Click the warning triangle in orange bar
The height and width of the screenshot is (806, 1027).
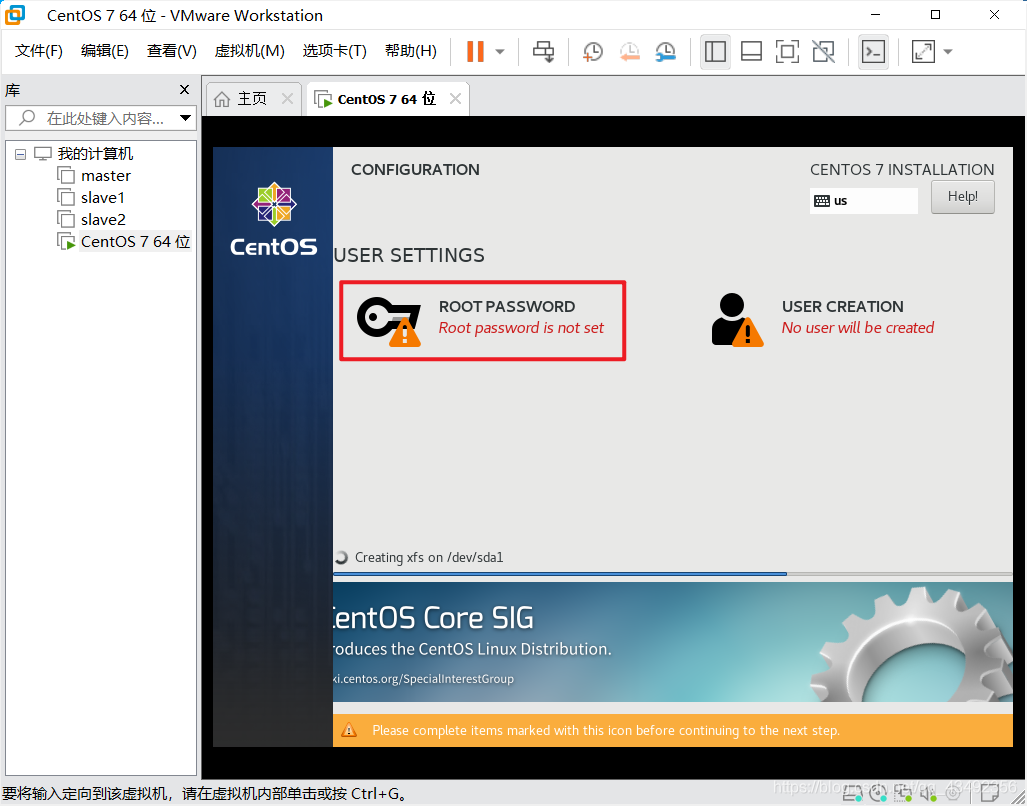pyautogui.click(x=349, y=729)
